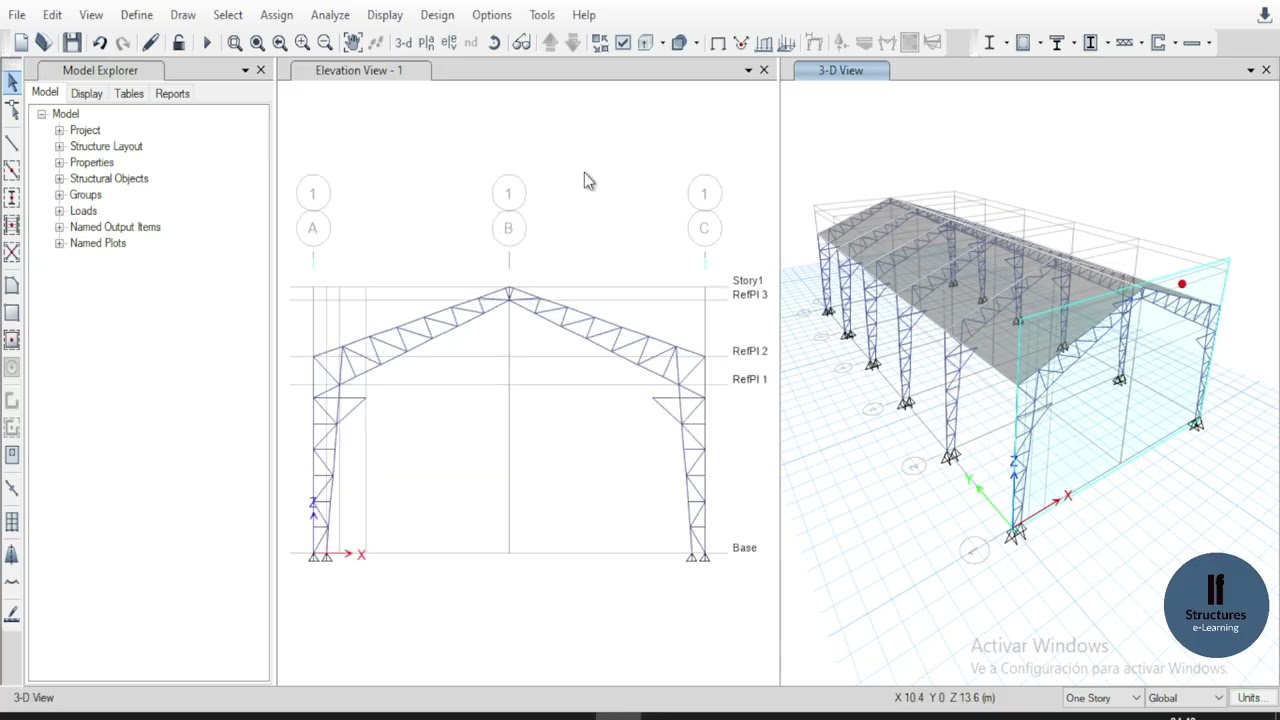
Task: Click the Rotate 3D View icon
Action: pos(494,42)
